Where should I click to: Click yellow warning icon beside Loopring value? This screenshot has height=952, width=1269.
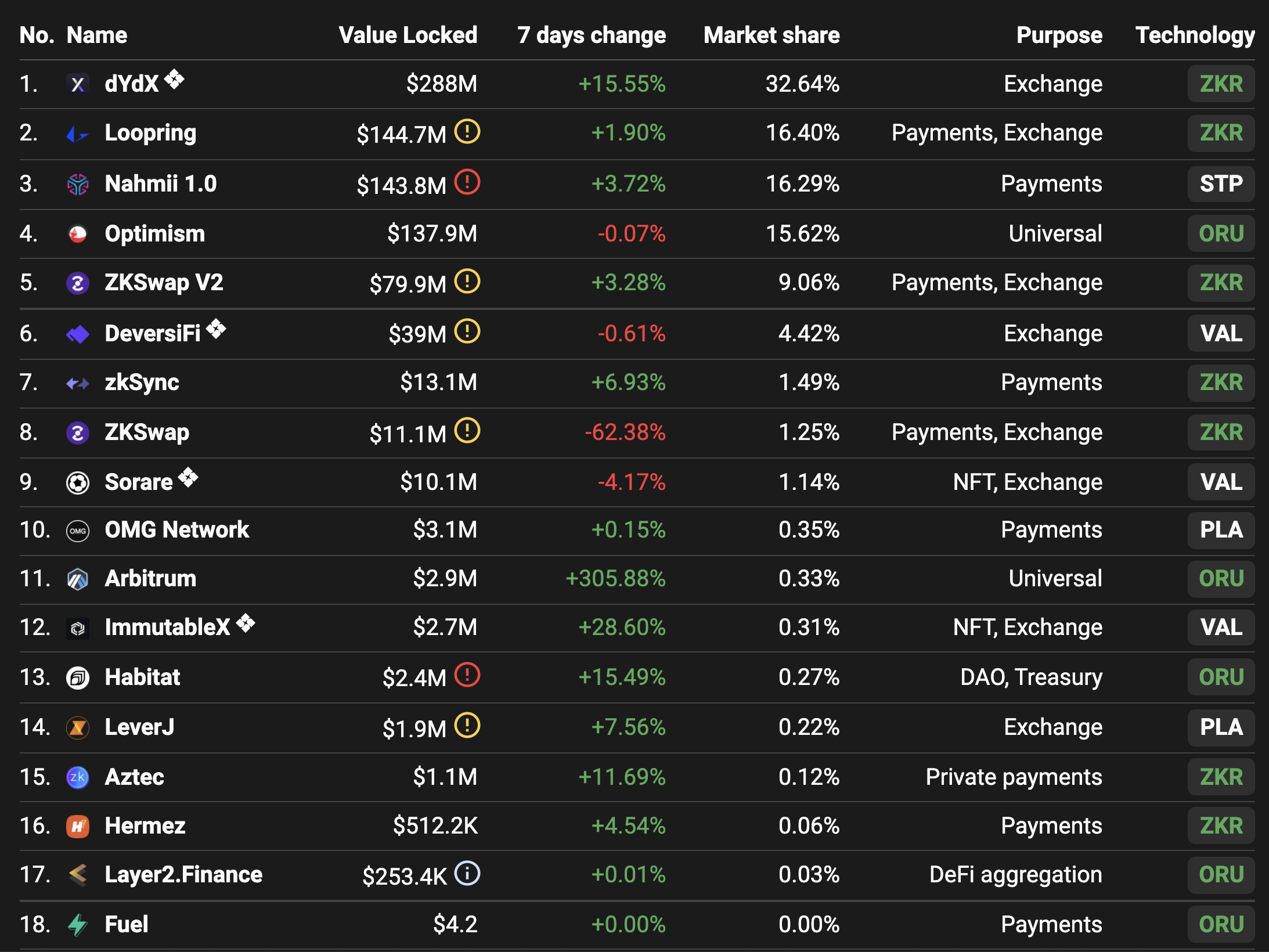pos(467,131)
